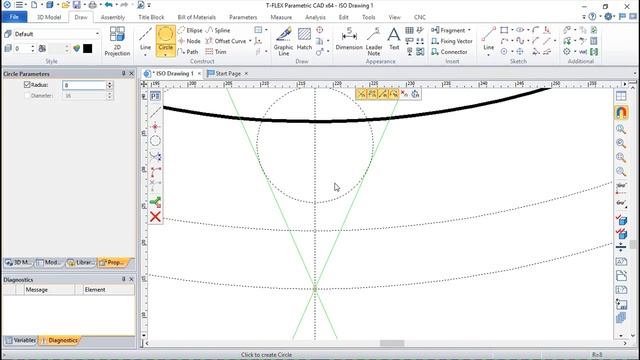The width and height of the screenshot is (640, 360).
Task: Open the Help question mark icon
Action: pyautogui.click(x=592, y=17)
